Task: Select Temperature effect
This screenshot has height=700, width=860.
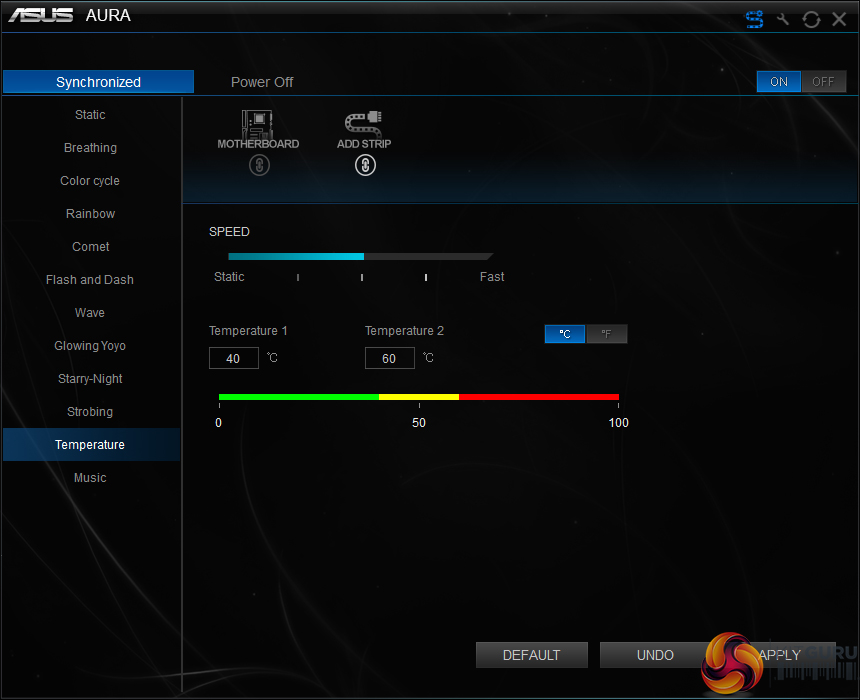Action: 90,444
